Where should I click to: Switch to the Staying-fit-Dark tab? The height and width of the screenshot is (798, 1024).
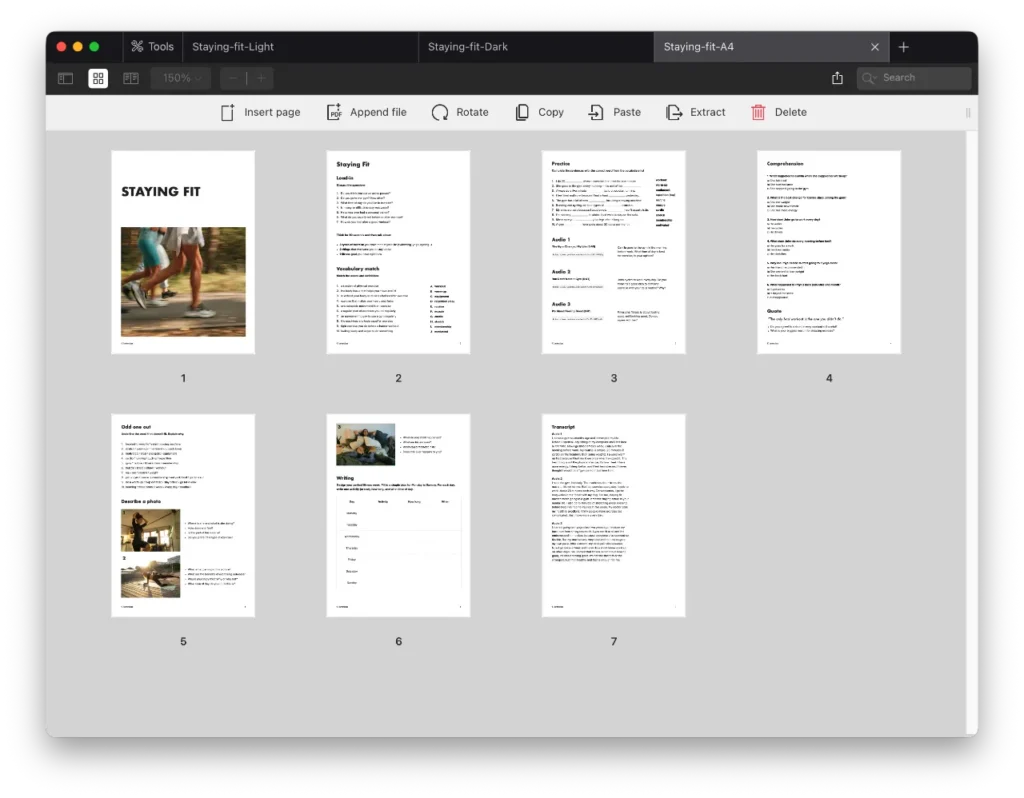point(468,47)
